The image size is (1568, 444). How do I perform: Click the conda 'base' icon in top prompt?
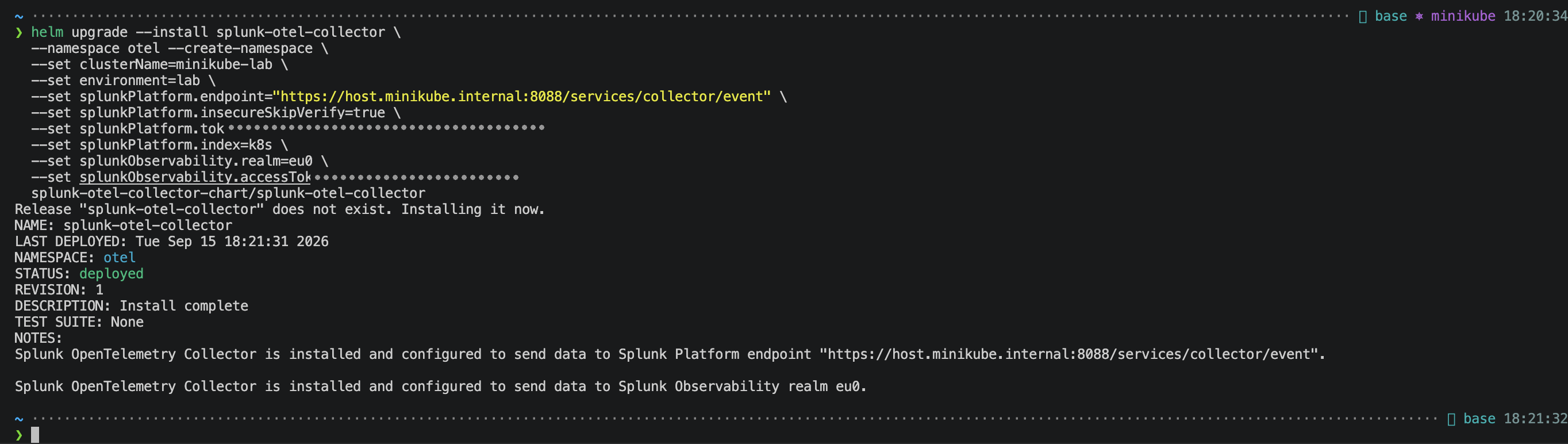pos(1363,17)
